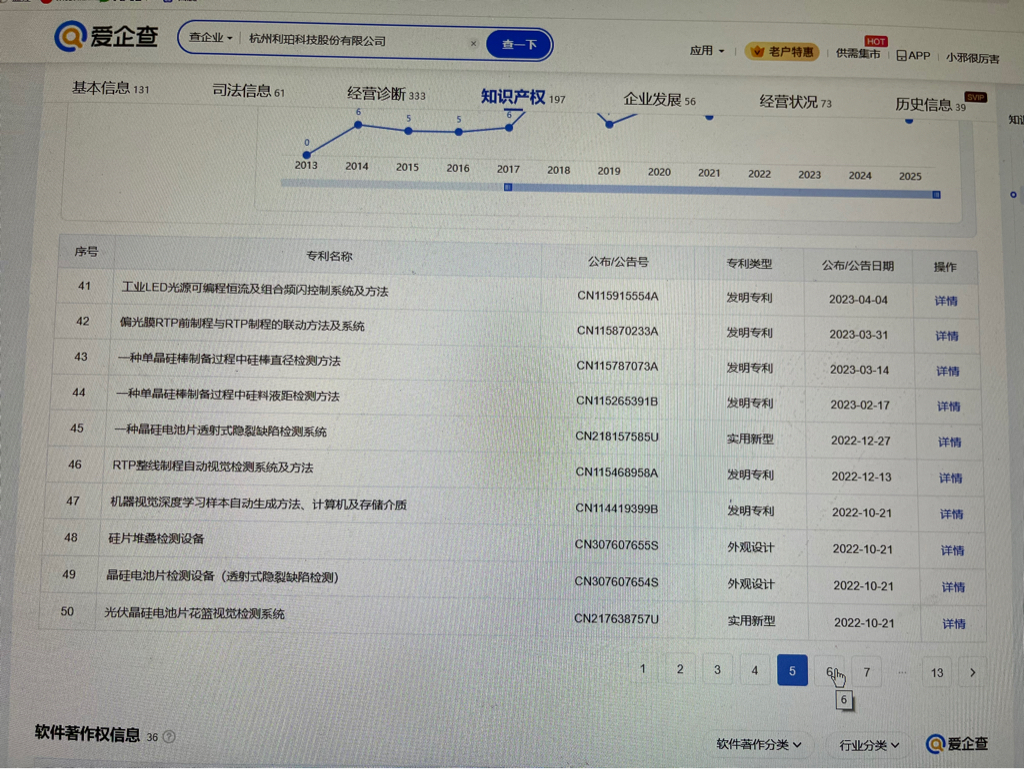The image size is (1024, 769).
Task: Click patent name 一种晶硅电池片透射式隐裂缺陷检测系统
Action: tap(221, 431)
